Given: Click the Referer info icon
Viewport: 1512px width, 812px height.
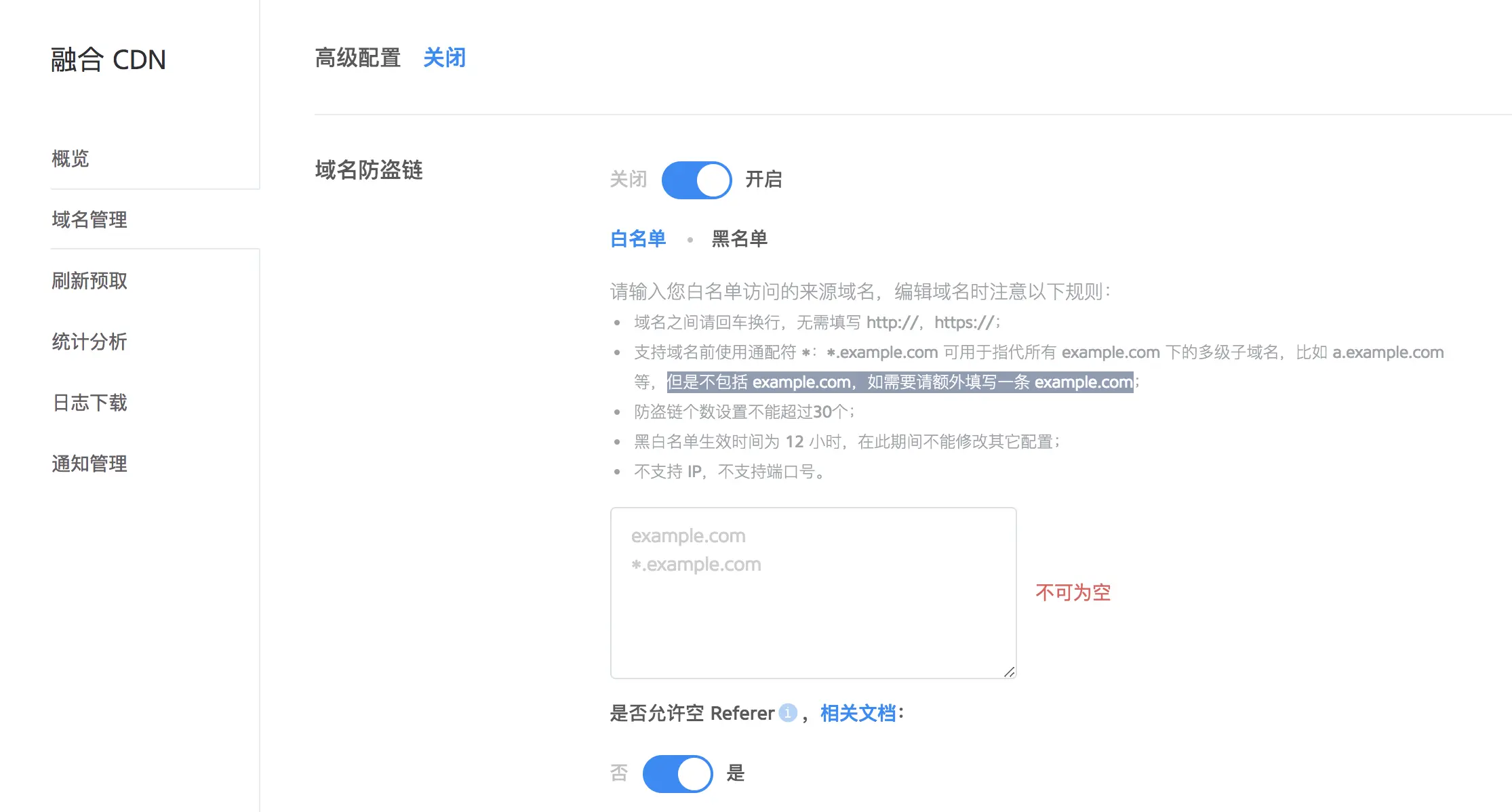Looking at the screenshot, I should [x=787, y=713].
